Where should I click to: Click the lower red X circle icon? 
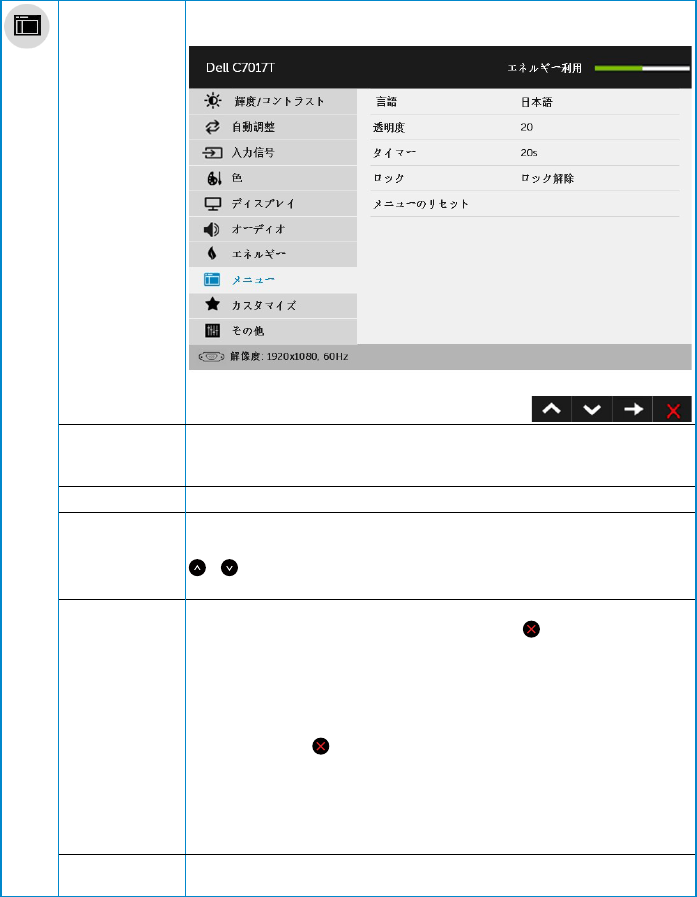tap(320, 746)
